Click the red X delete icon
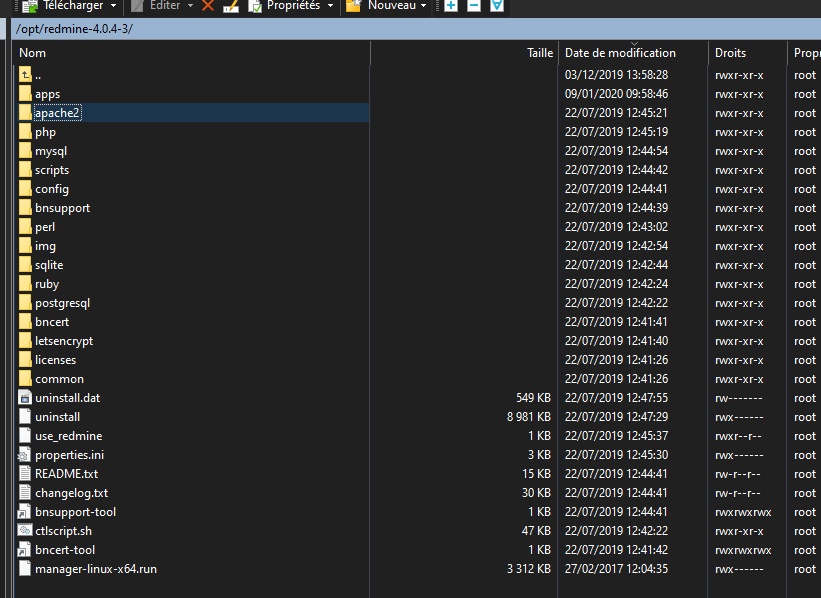Viewport: 821px width, 598px height. click(208, 6)
